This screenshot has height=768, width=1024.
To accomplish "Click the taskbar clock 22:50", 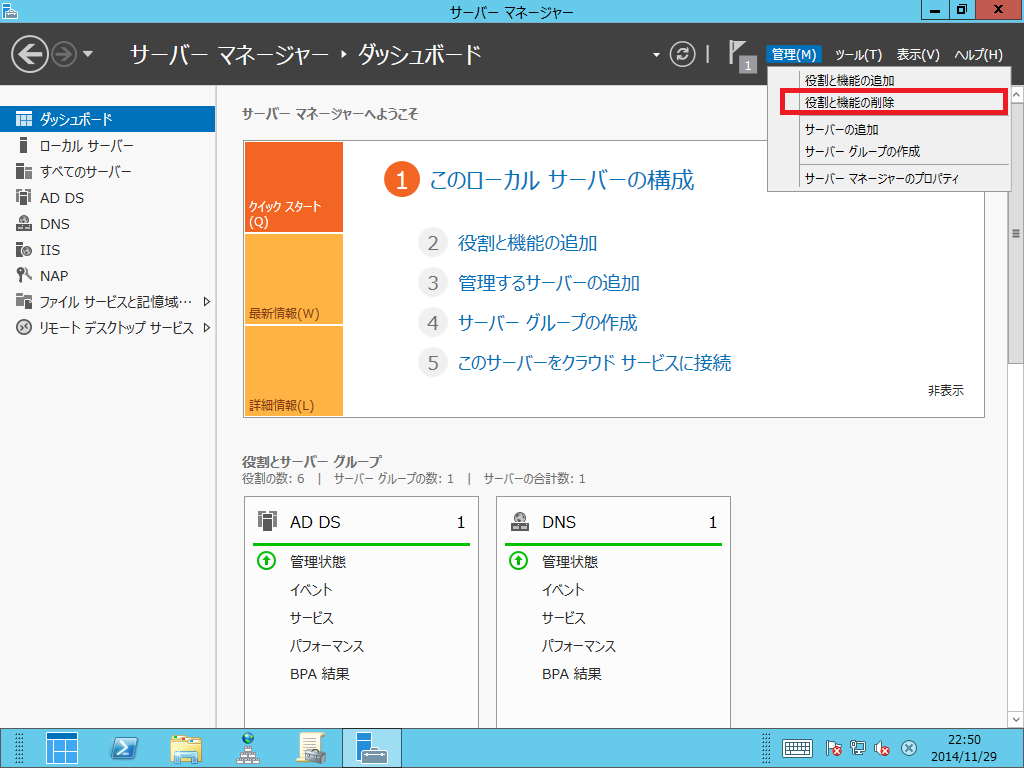I will pyautogui.click(x=965, y=740).
